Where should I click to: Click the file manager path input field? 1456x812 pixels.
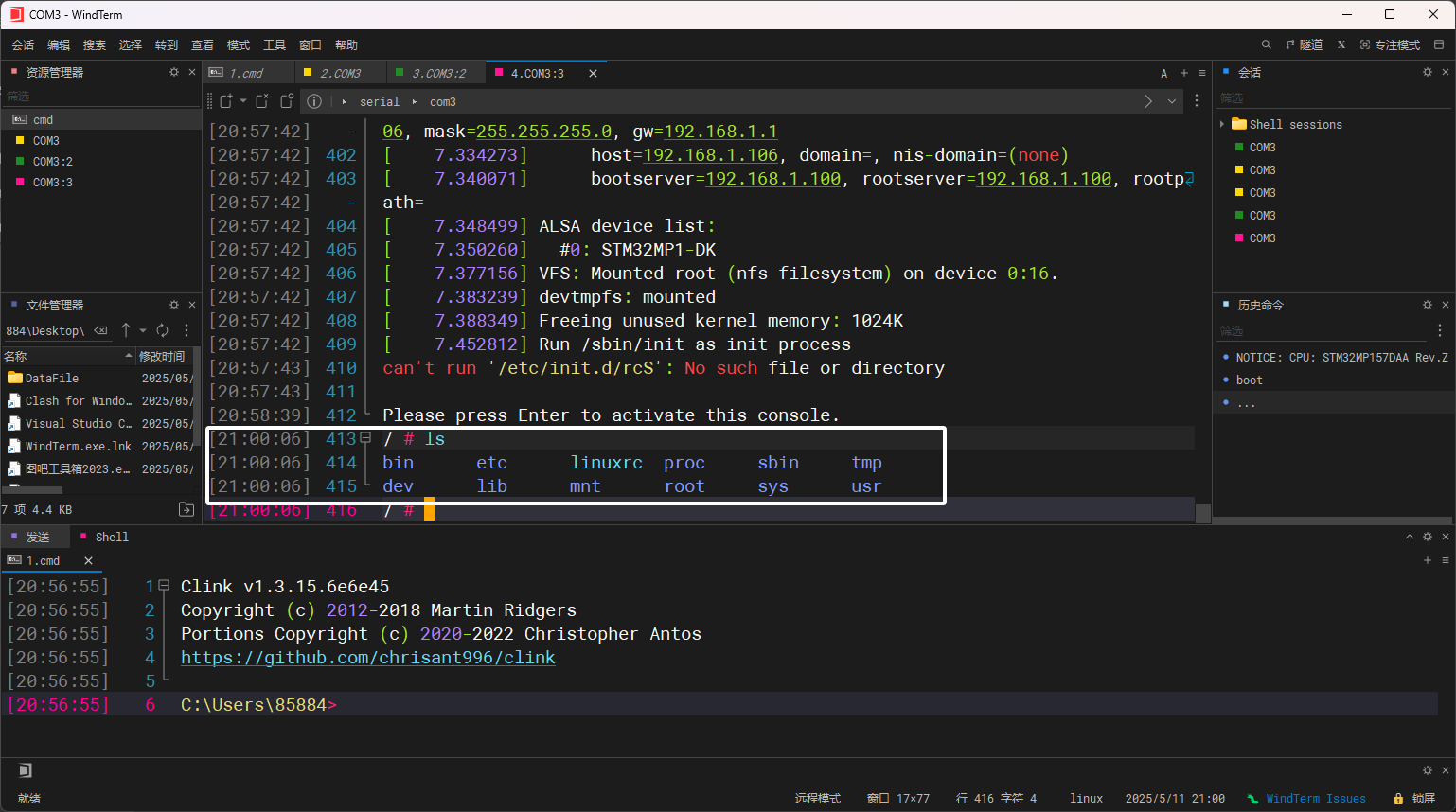[47, 330]
